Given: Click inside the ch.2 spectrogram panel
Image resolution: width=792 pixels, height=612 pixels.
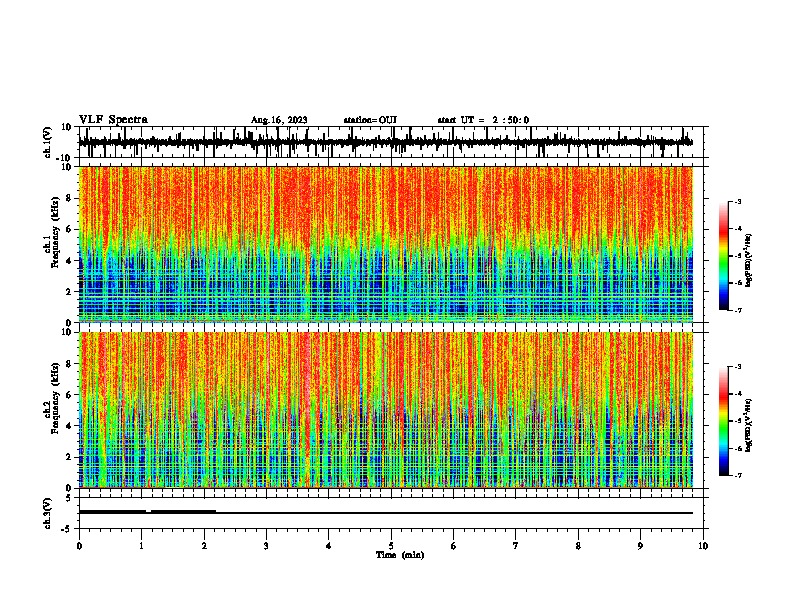Looking at the screenshot, I should pos(386,410).
